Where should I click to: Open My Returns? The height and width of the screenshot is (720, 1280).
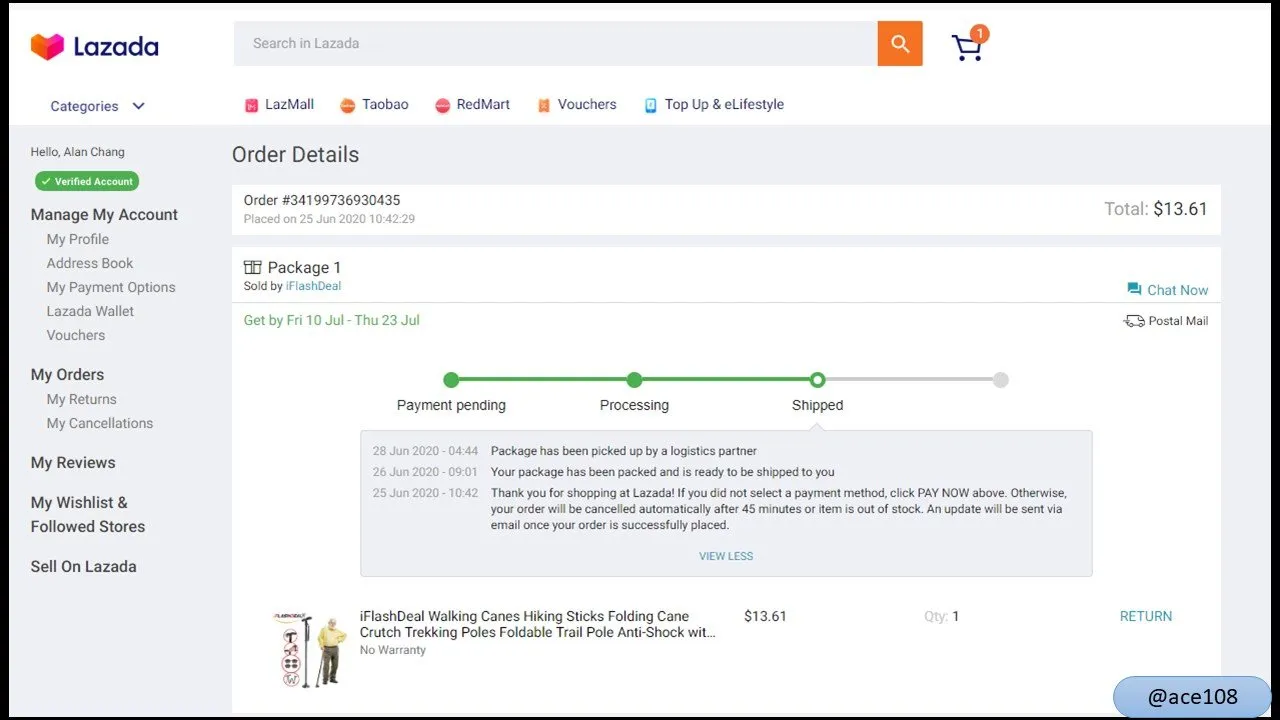(x=82, y=399)
